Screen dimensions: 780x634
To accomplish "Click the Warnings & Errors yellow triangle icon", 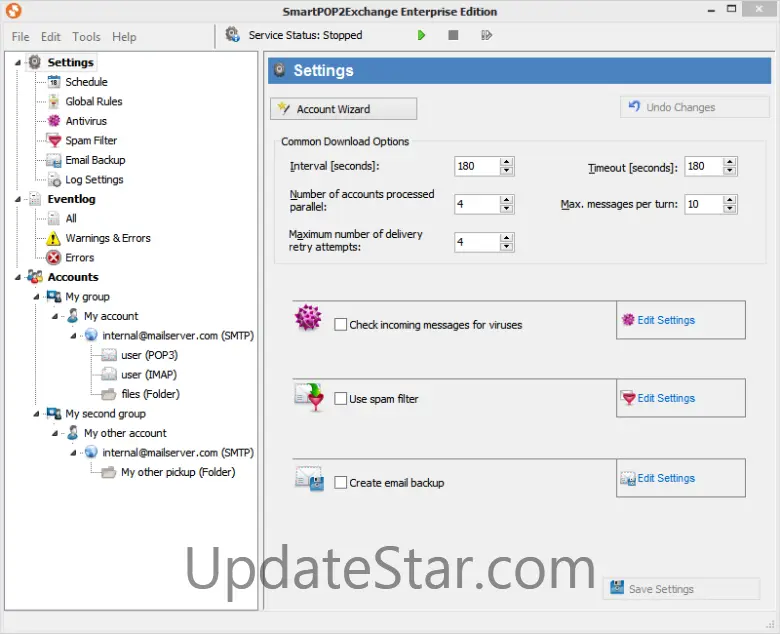I will [54, 238].
